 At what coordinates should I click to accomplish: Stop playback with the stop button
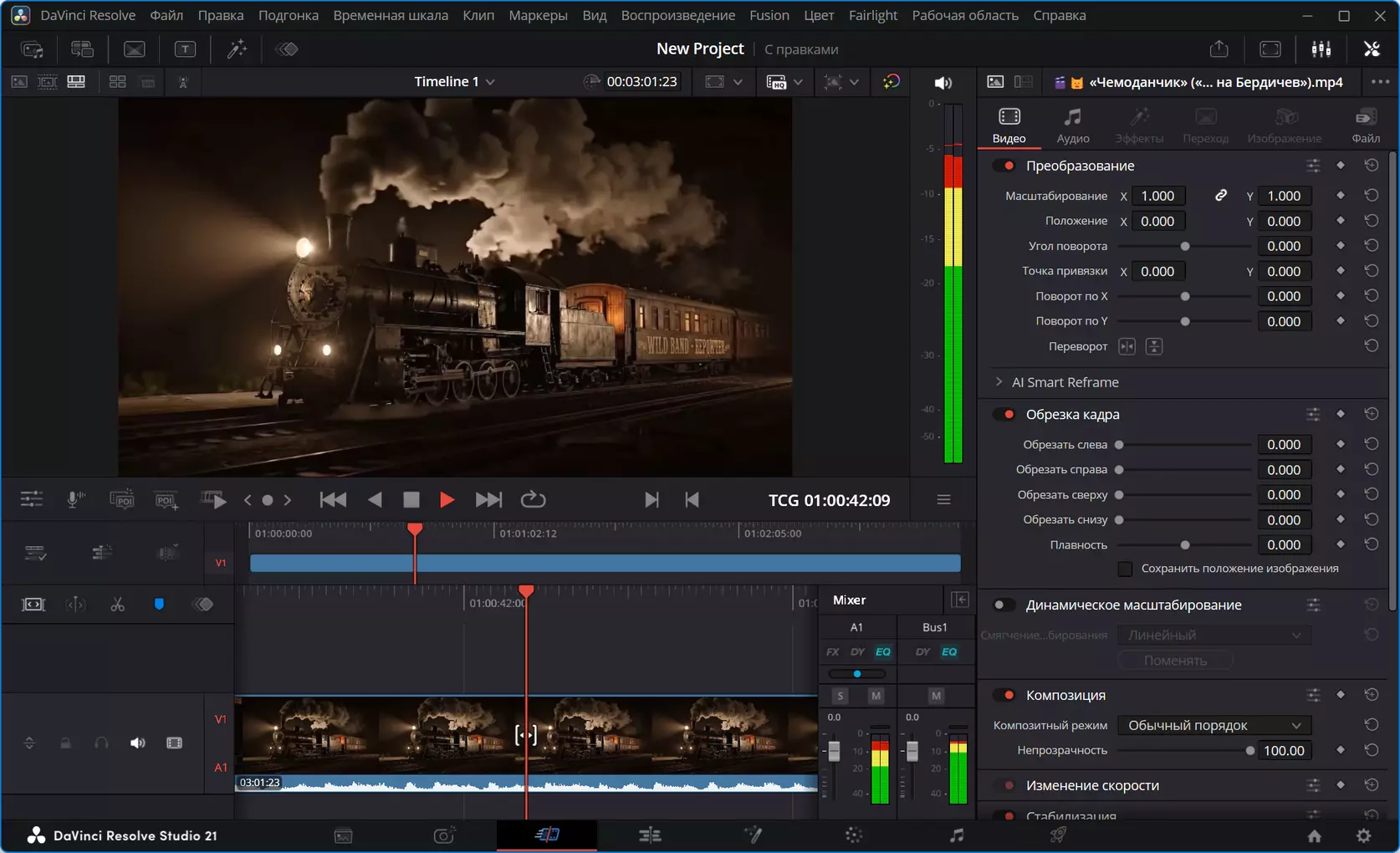411,499
